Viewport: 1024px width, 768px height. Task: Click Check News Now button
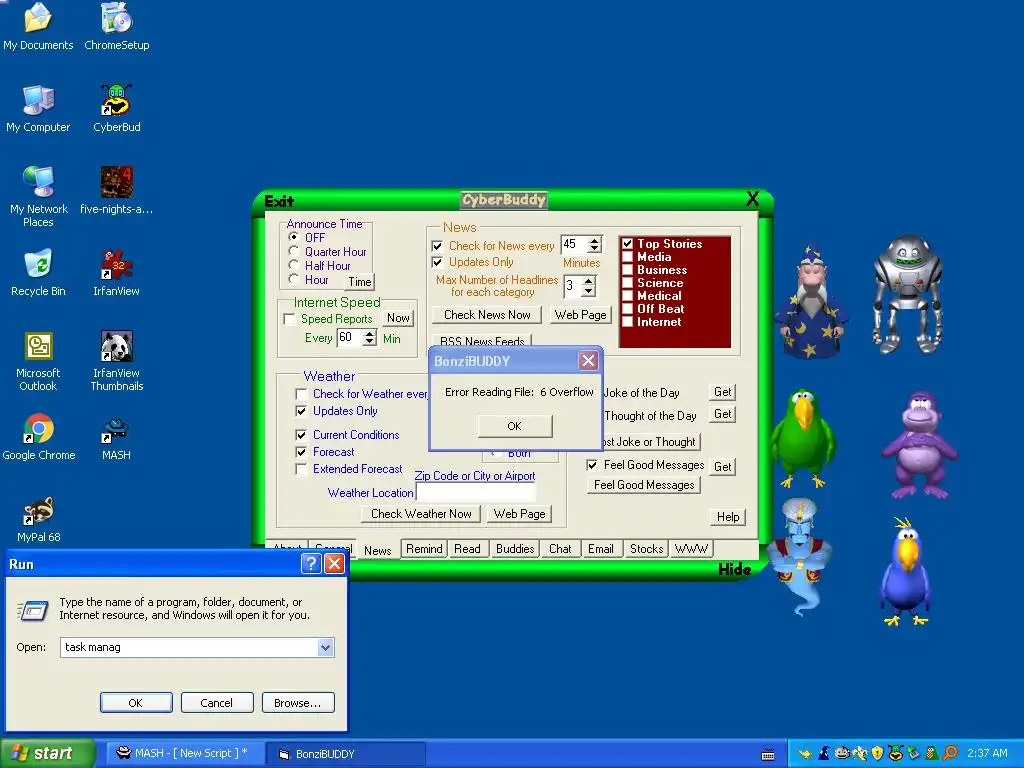point(487,315)
